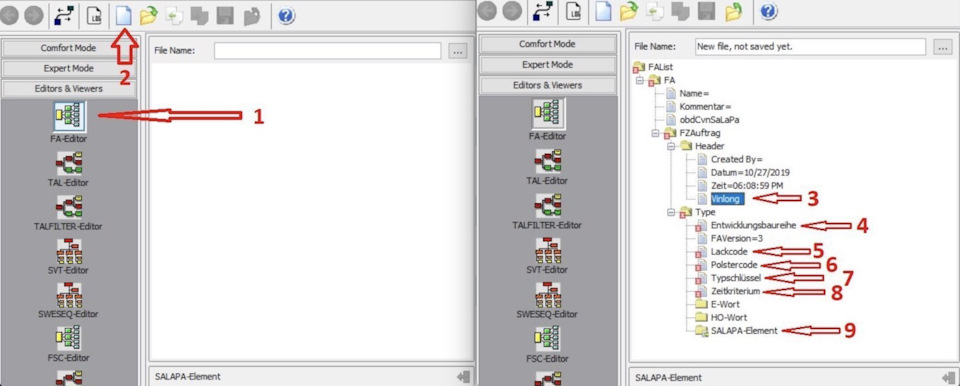Screen dimensions: 960x386
Task: Select the highlighted Vinlong tree entry
Action: tap(727, 199)
